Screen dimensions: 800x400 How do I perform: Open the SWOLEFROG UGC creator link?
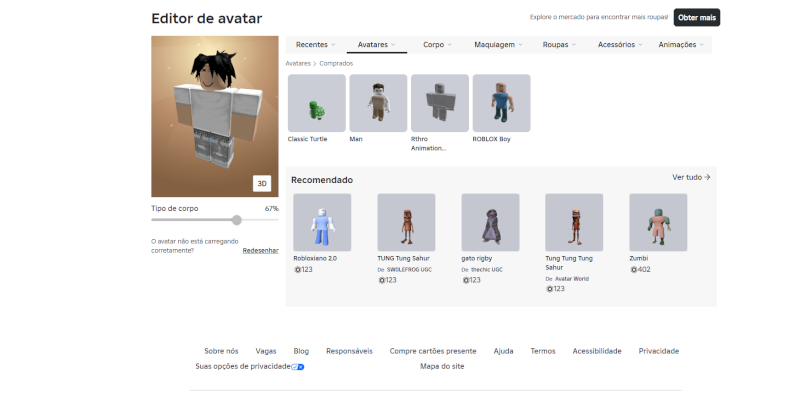409,269
